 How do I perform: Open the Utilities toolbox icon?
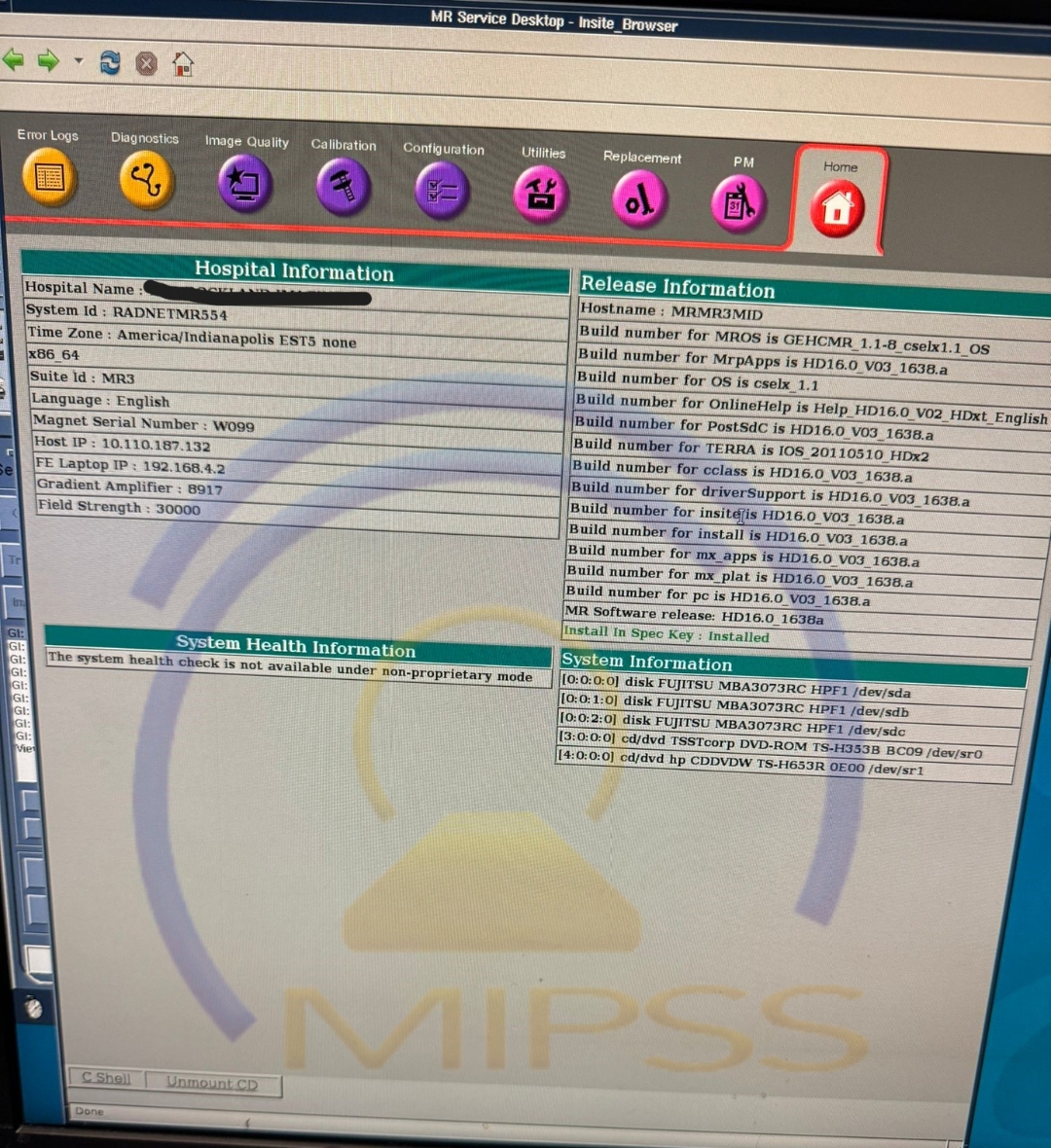(541, 195)
